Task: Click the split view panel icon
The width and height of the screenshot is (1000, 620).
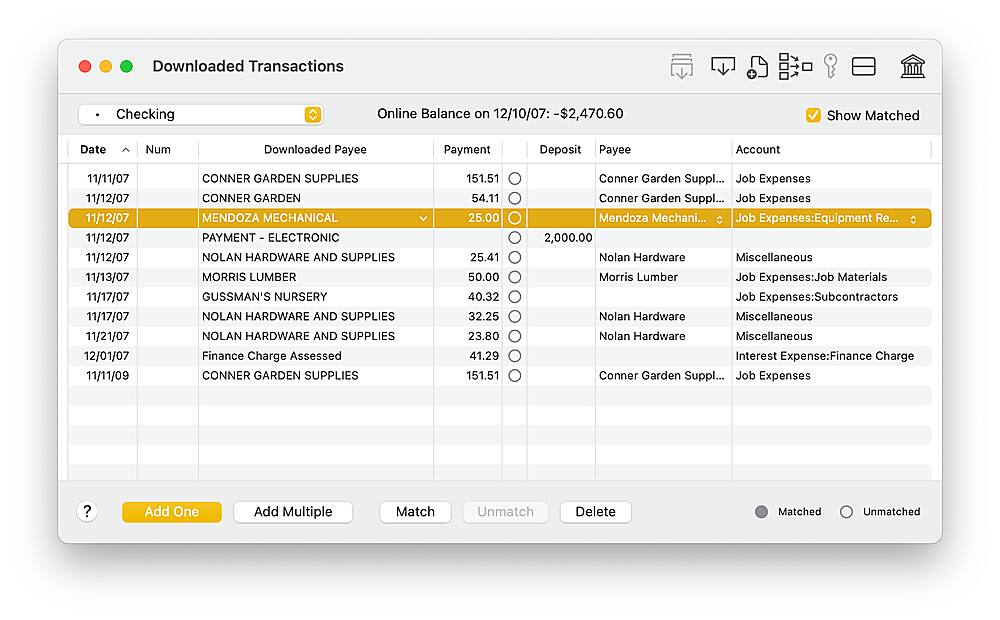Action: pyautogui.click(x=863, y=67)
